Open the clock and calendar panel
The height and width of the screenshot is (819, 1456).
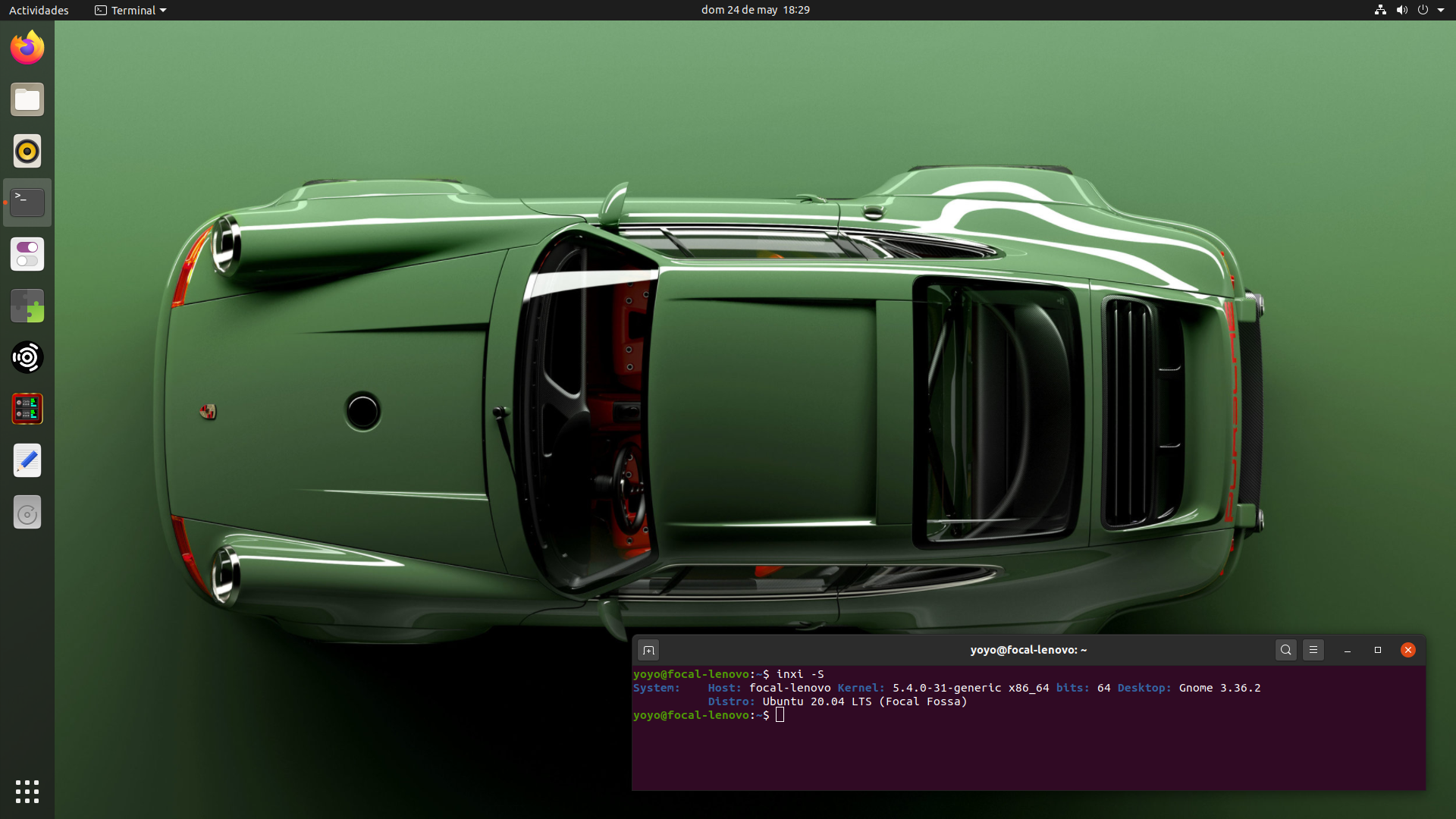755,10
